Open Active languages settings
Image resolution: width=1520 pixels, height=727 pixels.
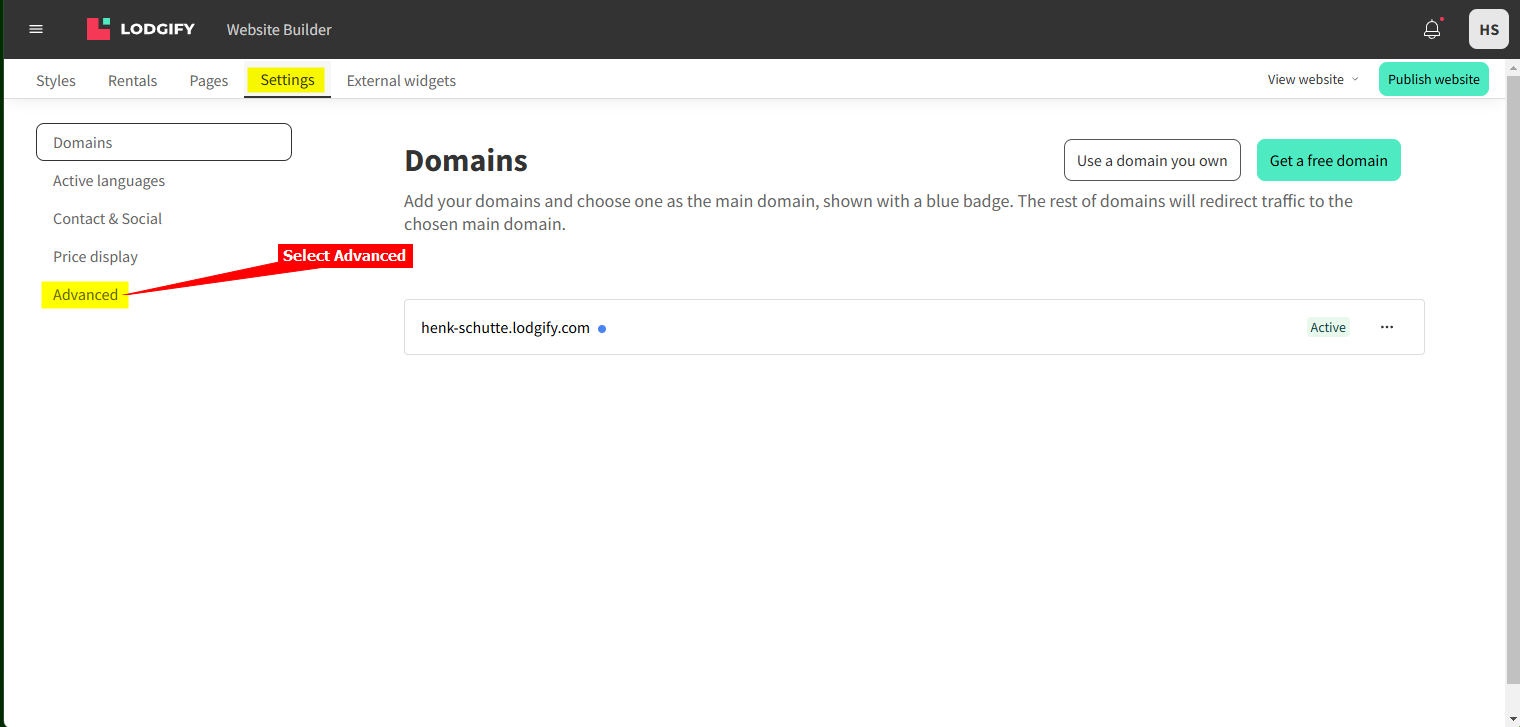[x=109, y=181]
